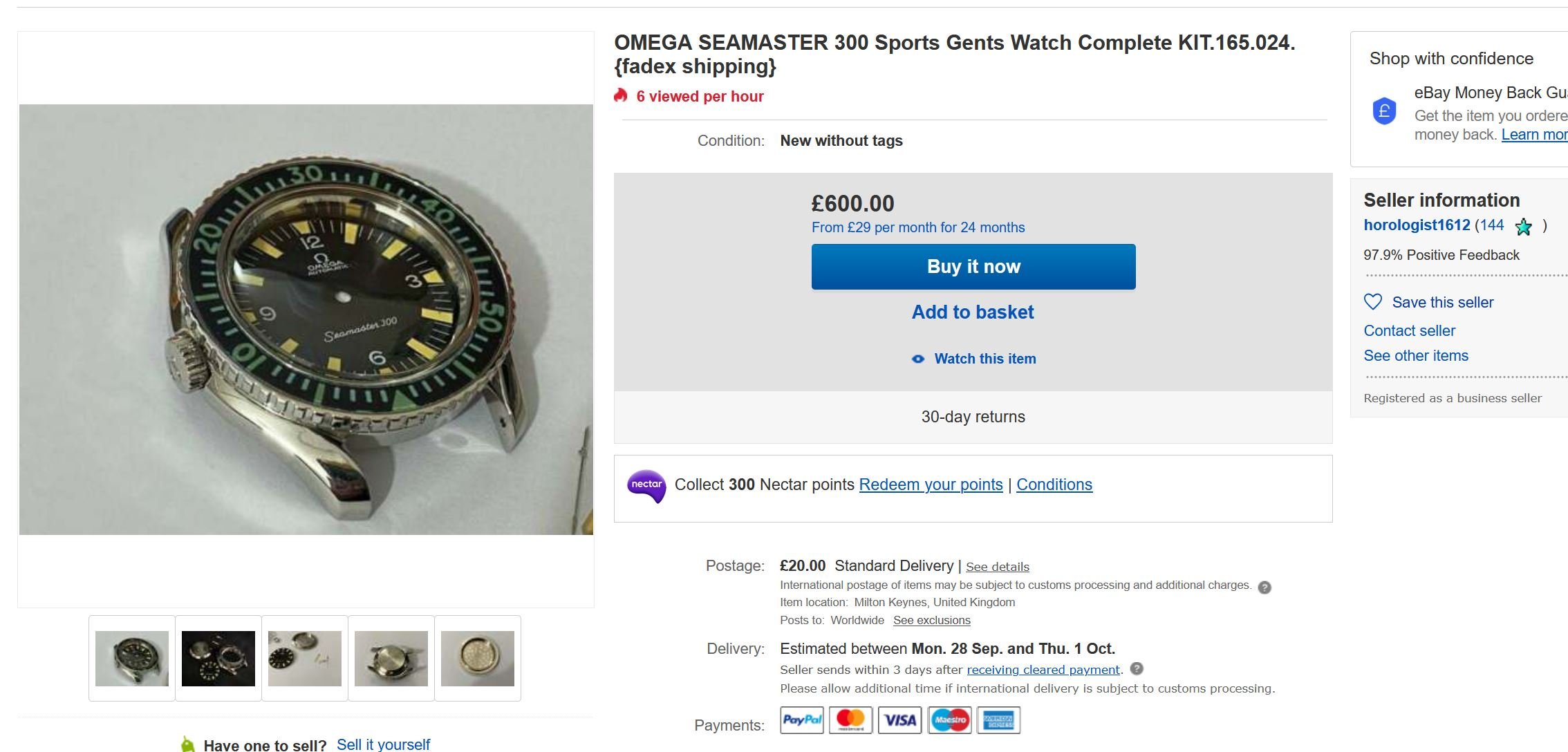
Task: Open the horologist1612 seller profile
Action: coord(1417,225)
